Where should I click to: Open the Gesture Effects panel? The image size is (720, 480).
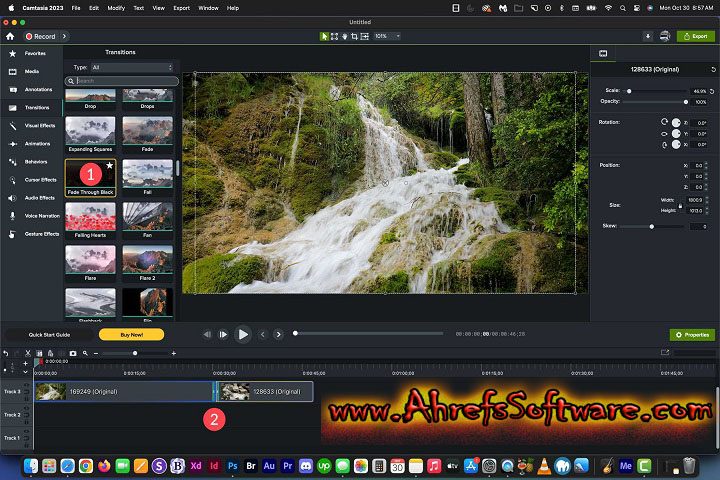coord(31,234)
